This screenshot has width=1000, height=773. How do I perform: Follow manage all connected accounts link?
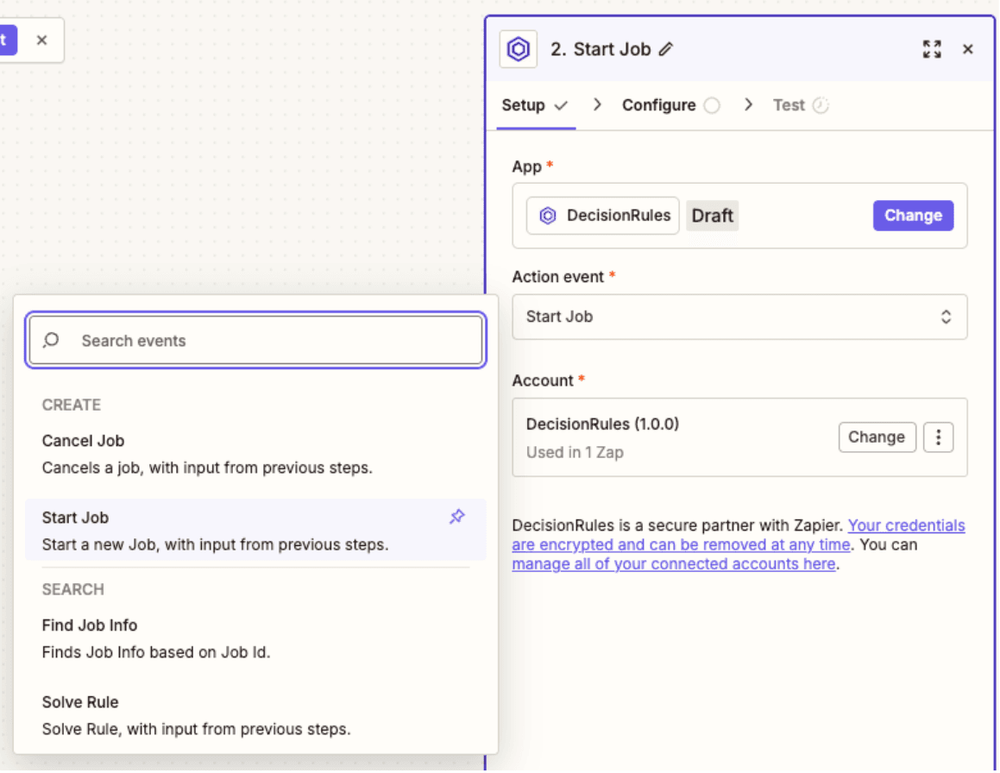click(673, 564)
